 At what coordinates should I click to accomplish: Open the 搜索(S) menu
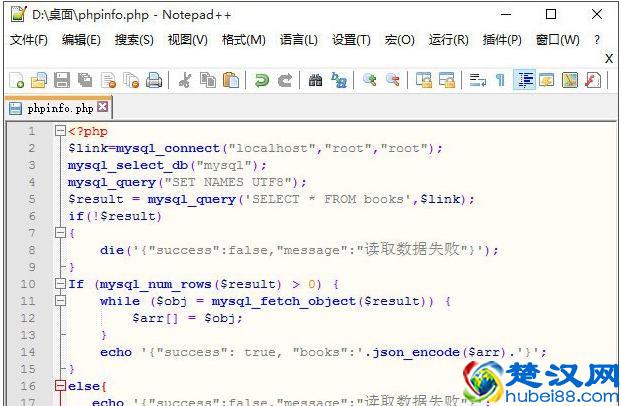tap(134, 40)
